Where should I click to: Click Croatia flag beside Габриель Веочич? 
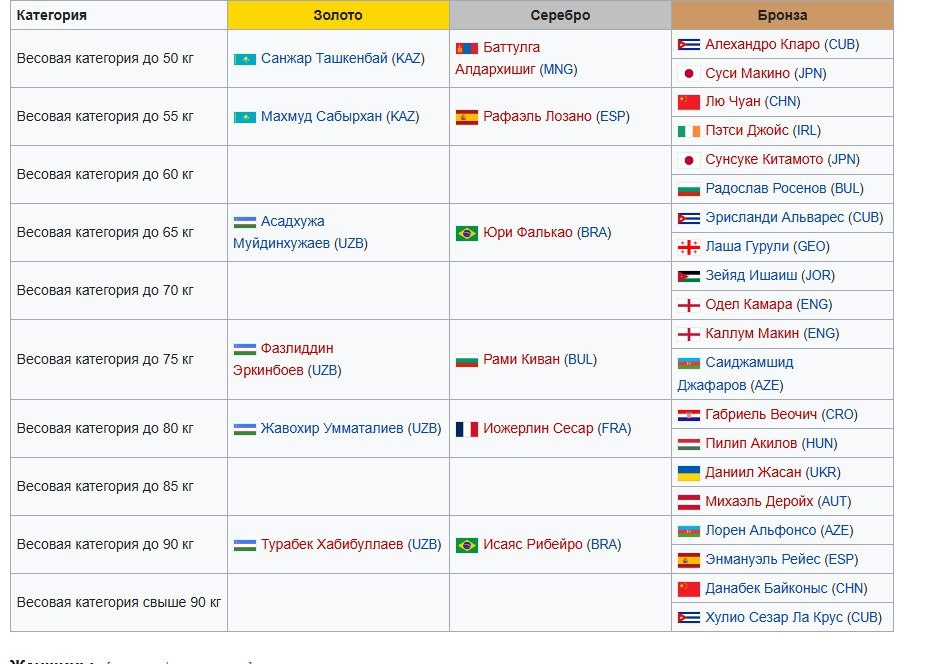coord(688,415)
